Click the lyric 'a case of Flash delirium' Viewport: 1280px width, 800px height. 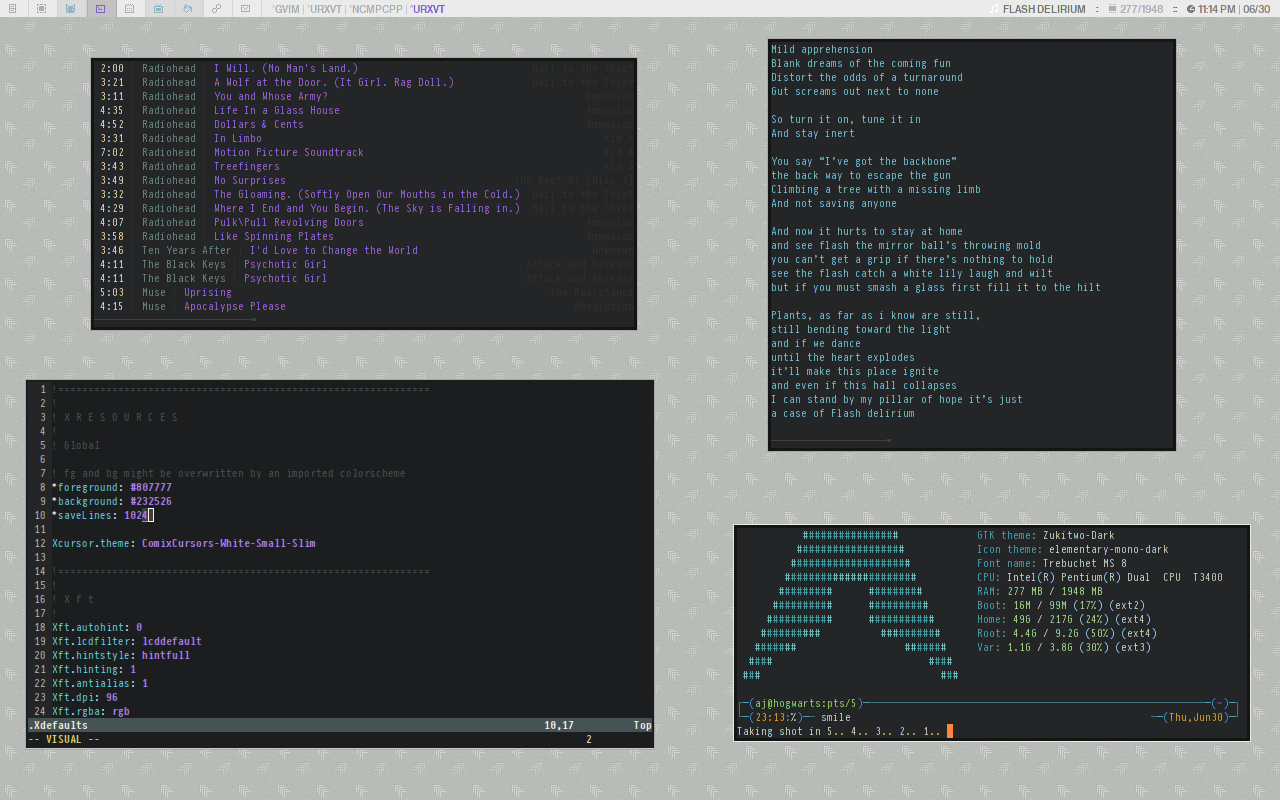tap(843, 413)
